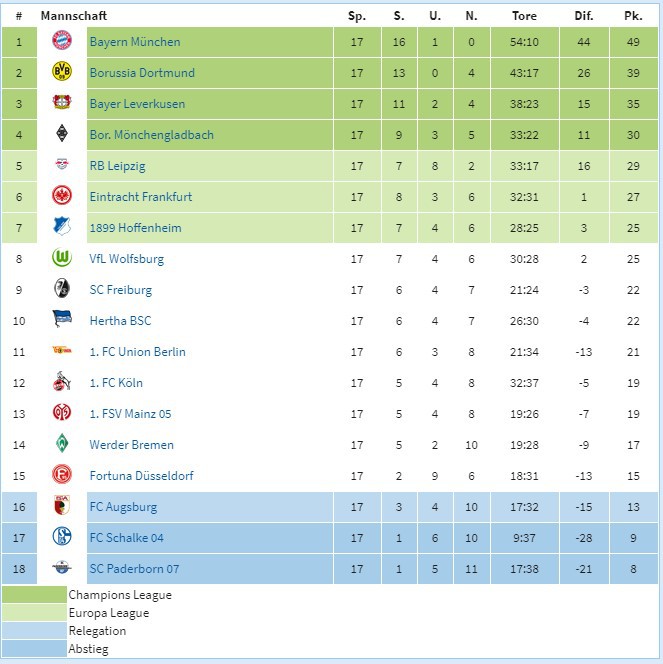This screenshot has height=664, width=663.
Task: Click the Bayer Leverkusen logo
Action: [x=62, y=104]
